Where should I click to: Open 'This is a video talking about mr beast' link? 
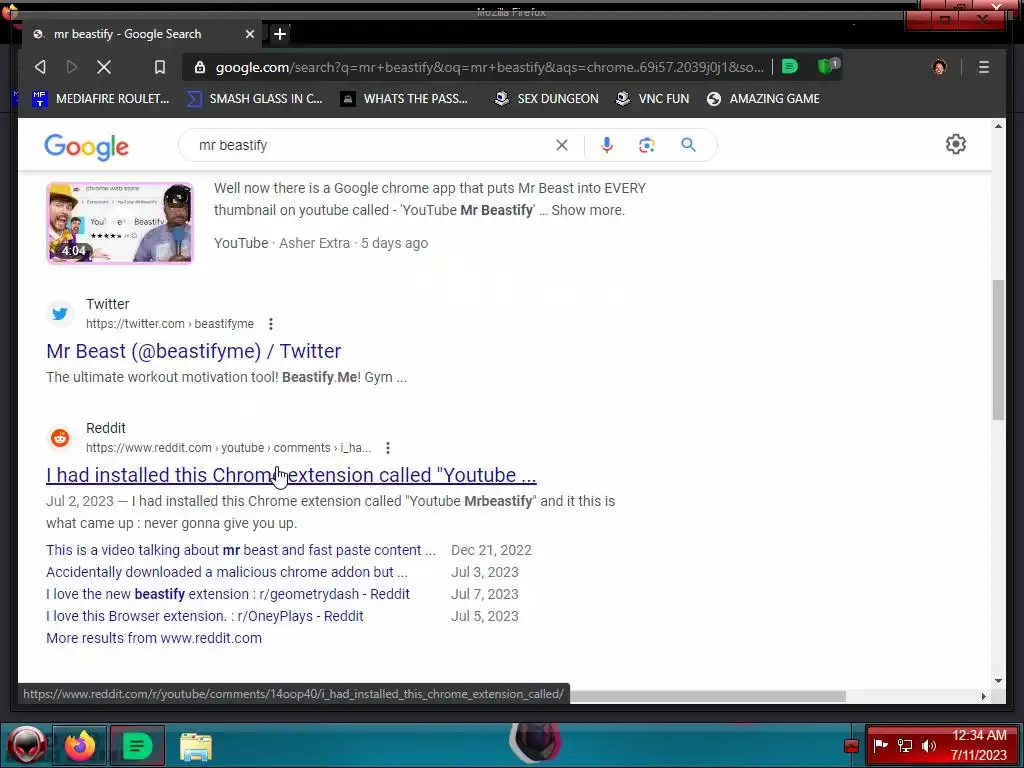click(x=240, y=550)
